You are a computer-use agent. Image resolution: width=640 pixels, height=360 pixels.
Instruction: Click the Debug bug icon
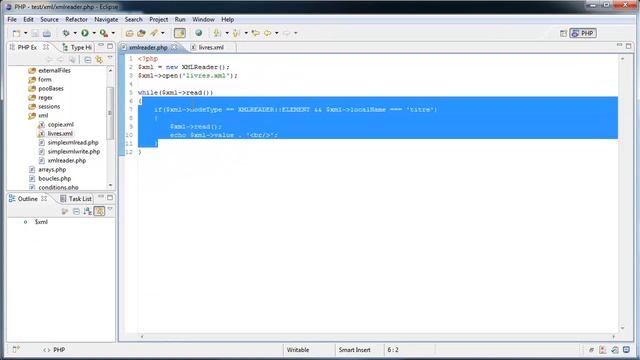(x=66, y=33)
